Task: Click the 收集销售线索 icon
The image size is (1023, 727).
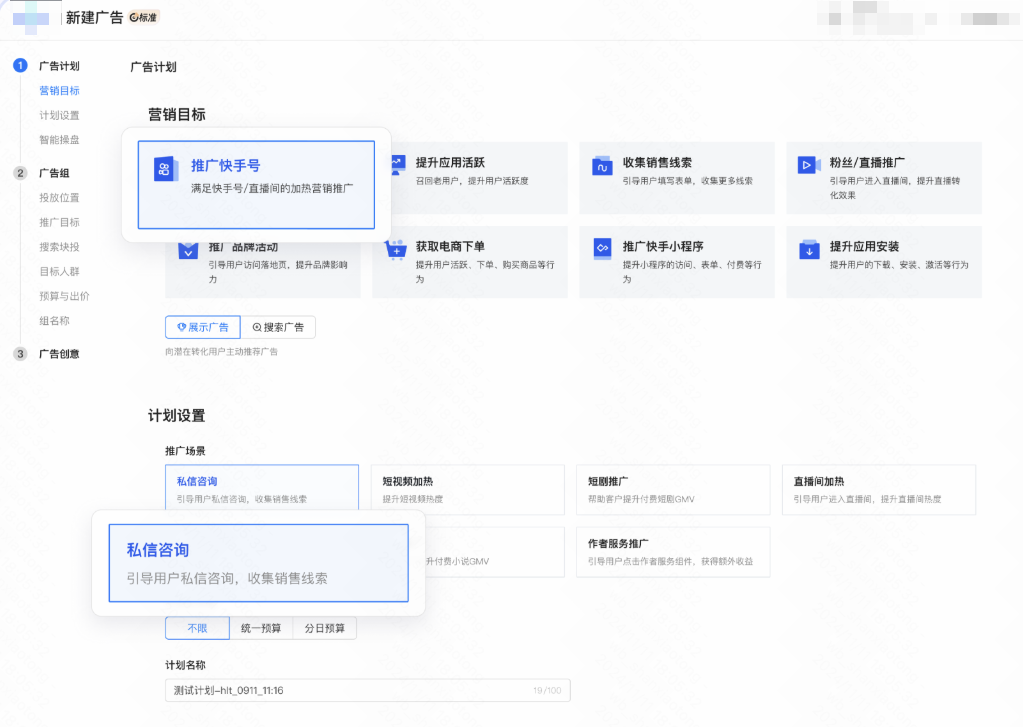Action: 601,166
